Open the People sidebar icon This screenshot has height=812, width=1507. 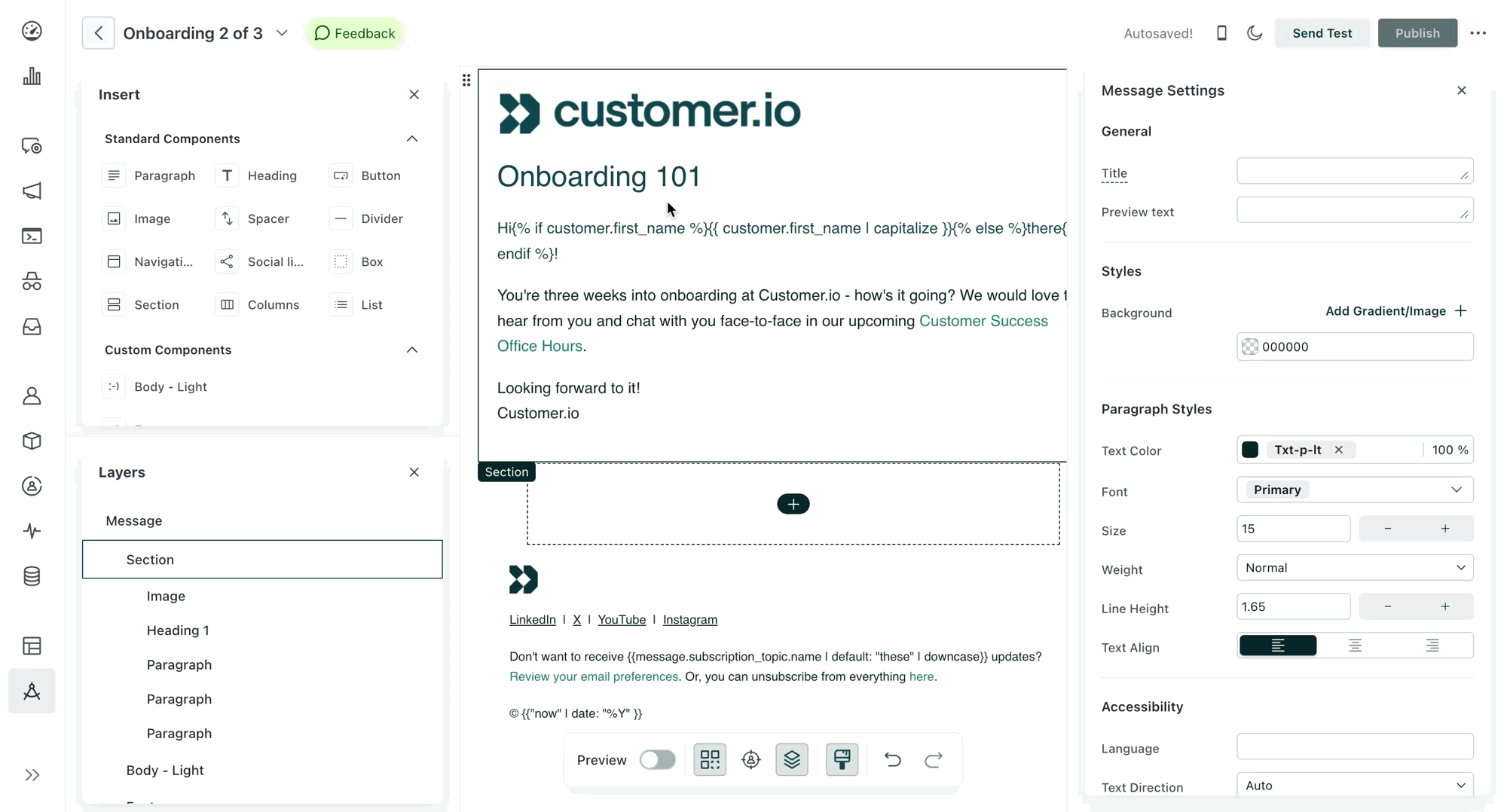pyautogui.click(x=32, y=396)
